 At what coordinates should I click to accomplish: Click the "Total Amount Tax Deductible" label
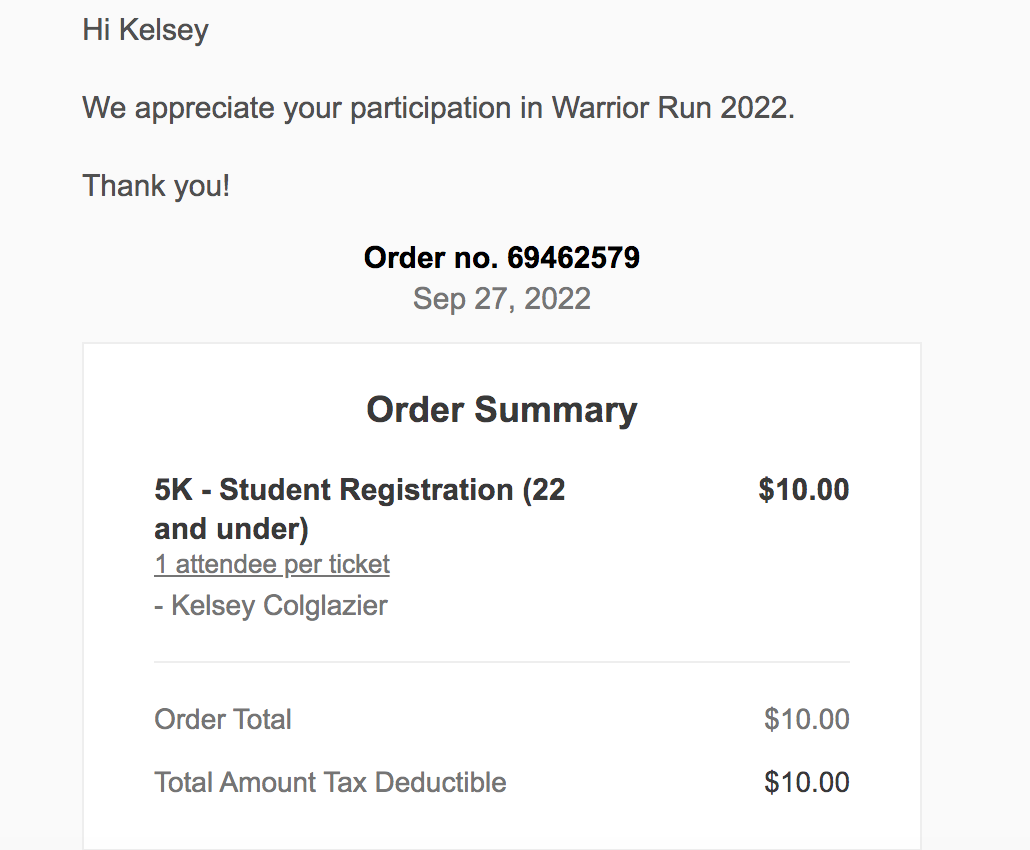(x=330, y=782)
